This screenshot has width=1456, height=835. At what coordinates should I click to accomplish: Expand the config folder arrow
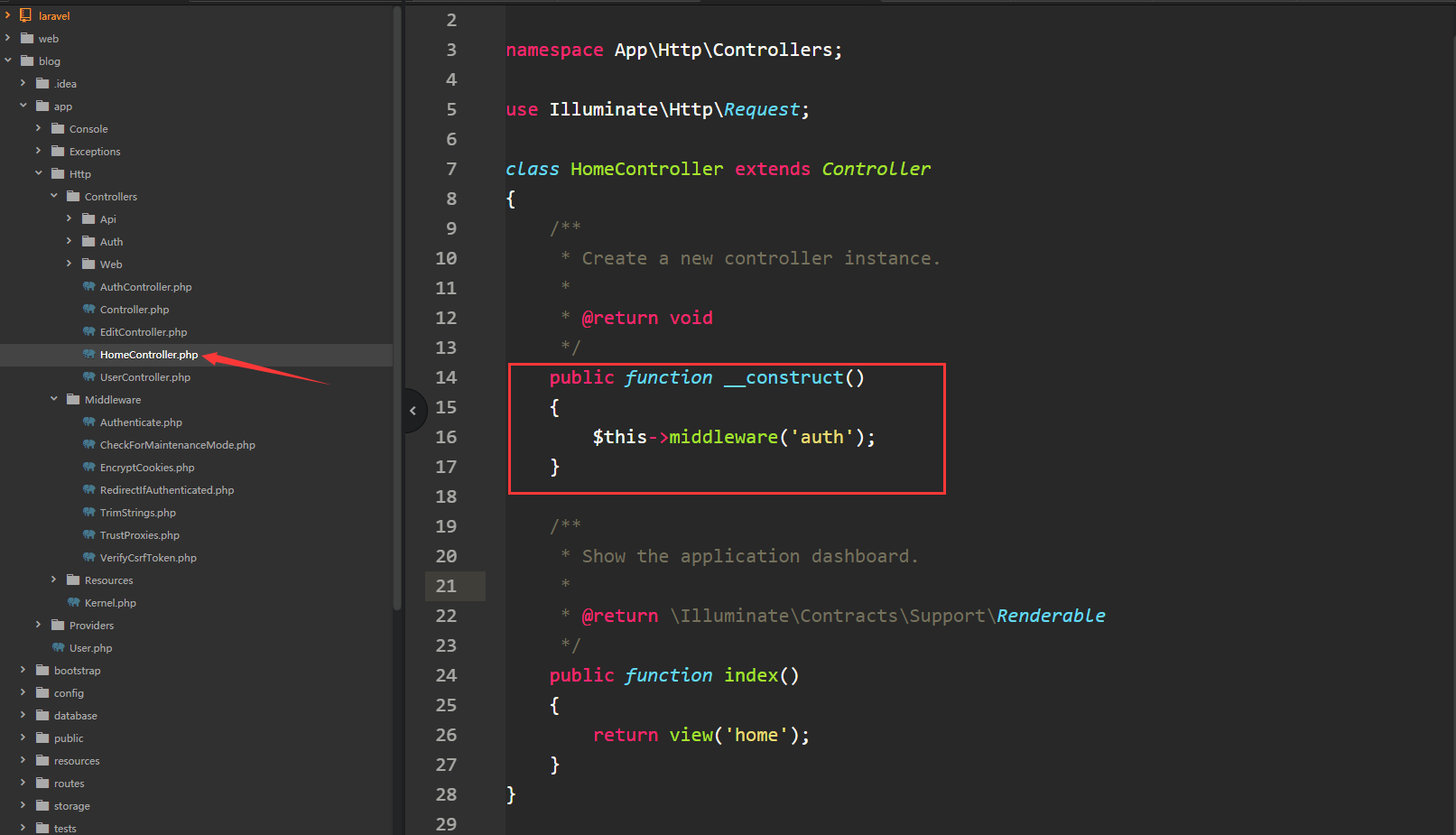(x=23, y=692)
